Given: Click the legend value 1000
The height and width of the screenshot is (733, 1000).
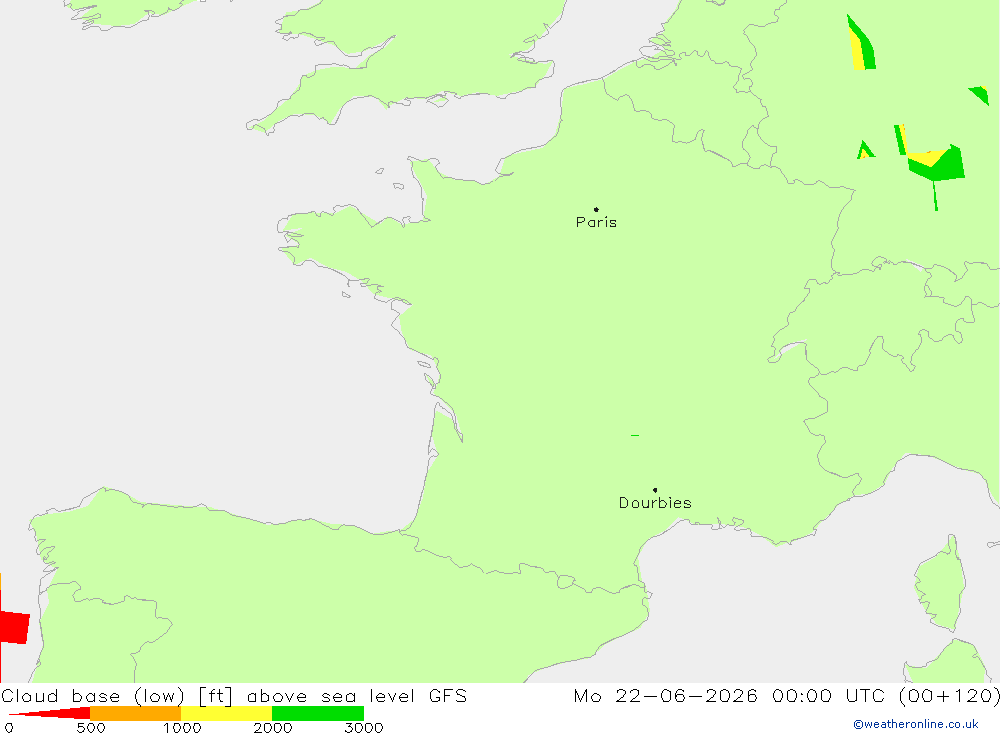Looking at the screenshot, I should pyautogui.click(x=182, y=727).
